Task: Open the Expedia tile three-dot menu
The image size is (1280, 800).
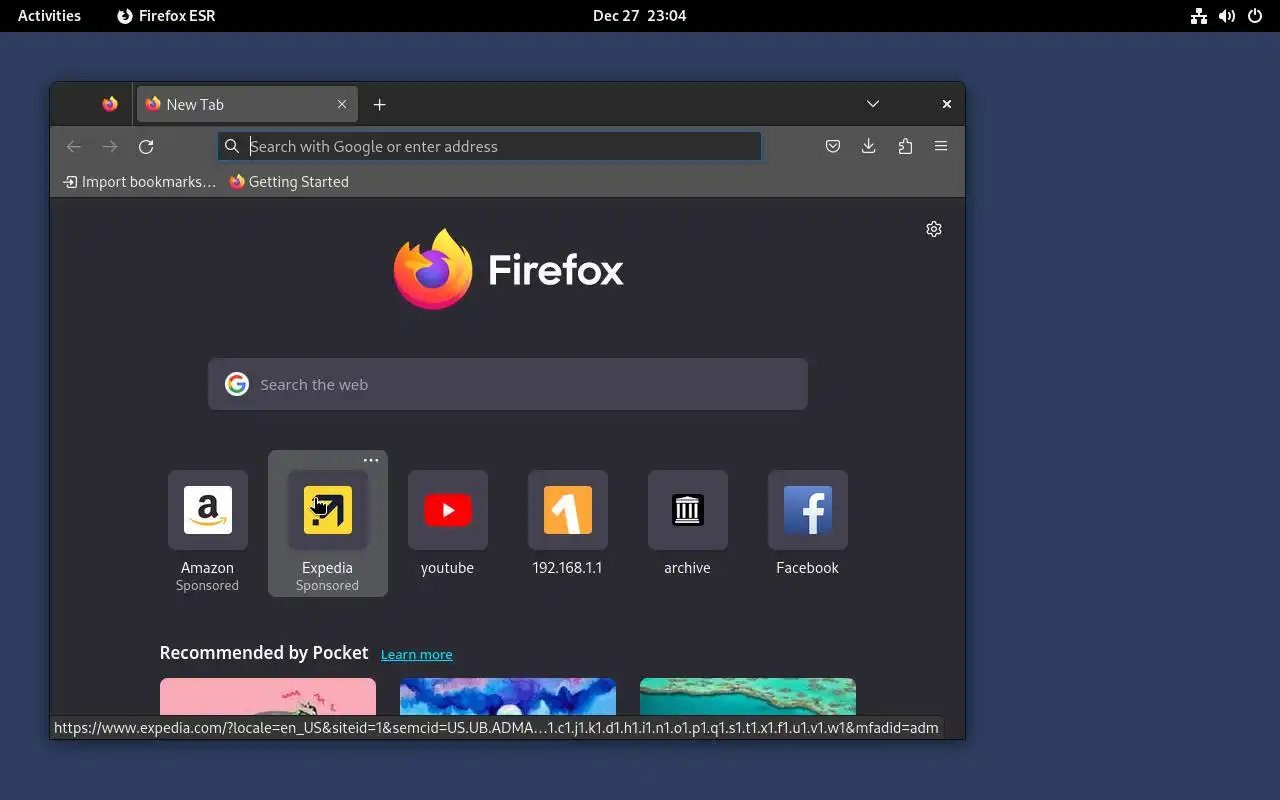Action: coord(371,461)
